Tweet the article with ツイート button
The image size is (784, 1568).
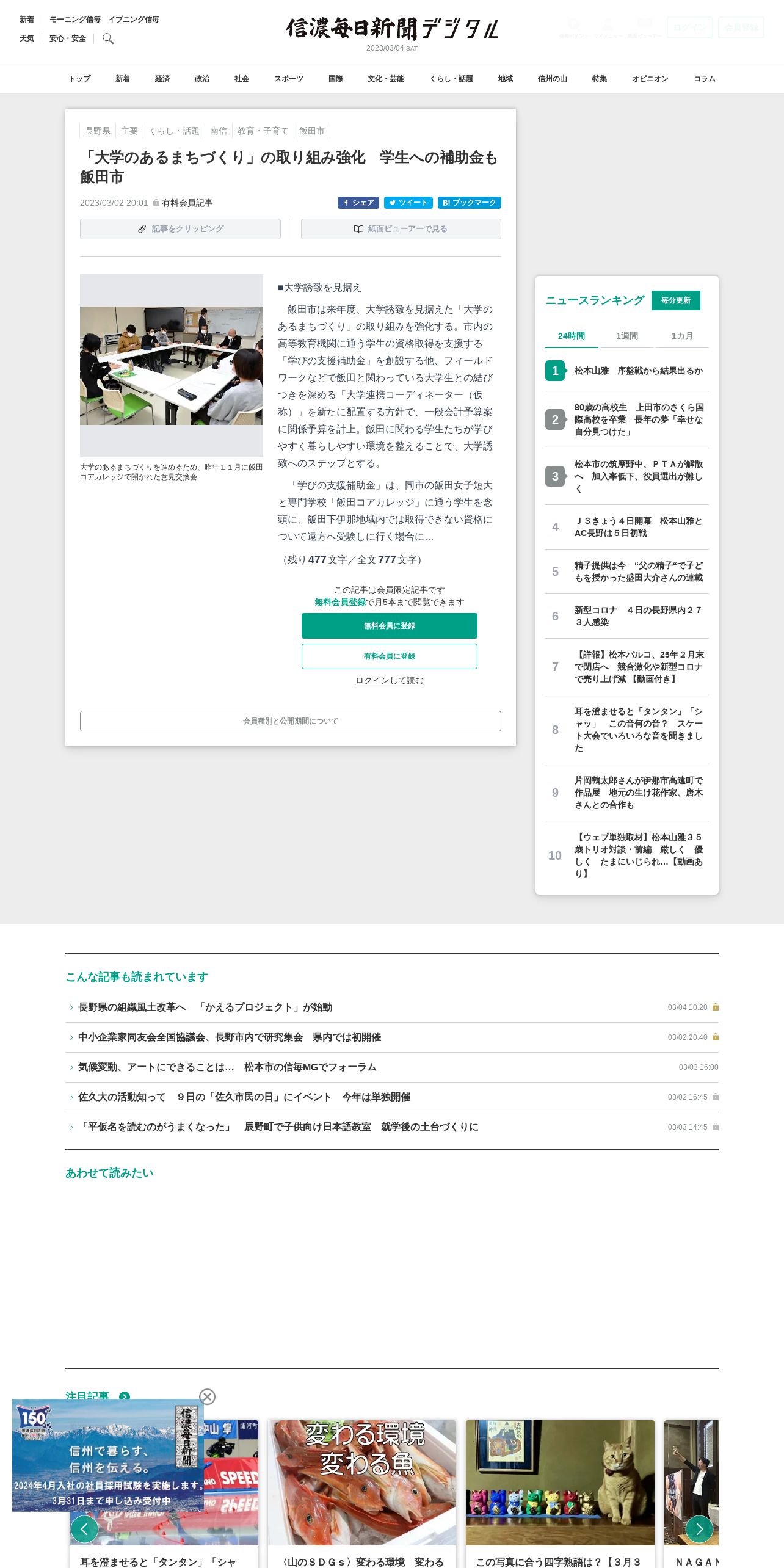pos(408,203)
